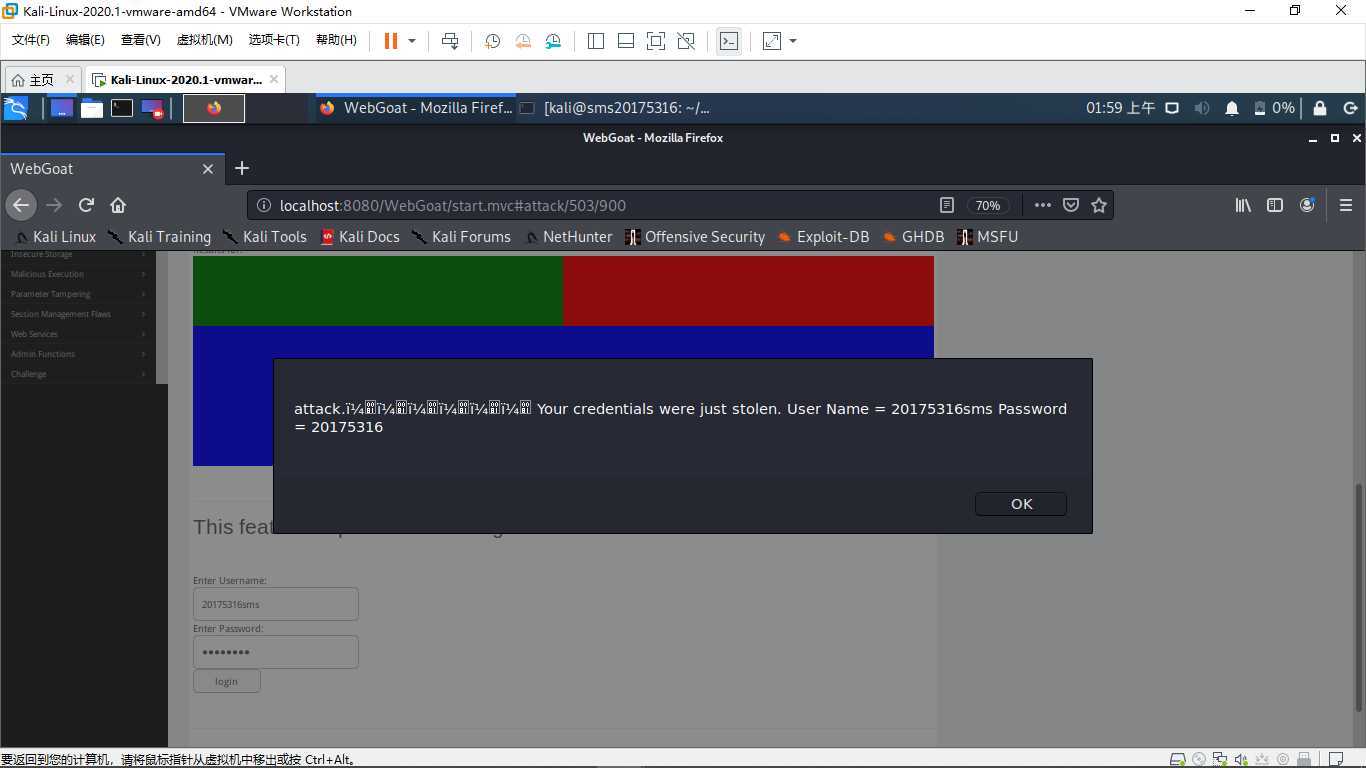
Task: Bookmark this page star icon
Action: [x=1099, y=205]
